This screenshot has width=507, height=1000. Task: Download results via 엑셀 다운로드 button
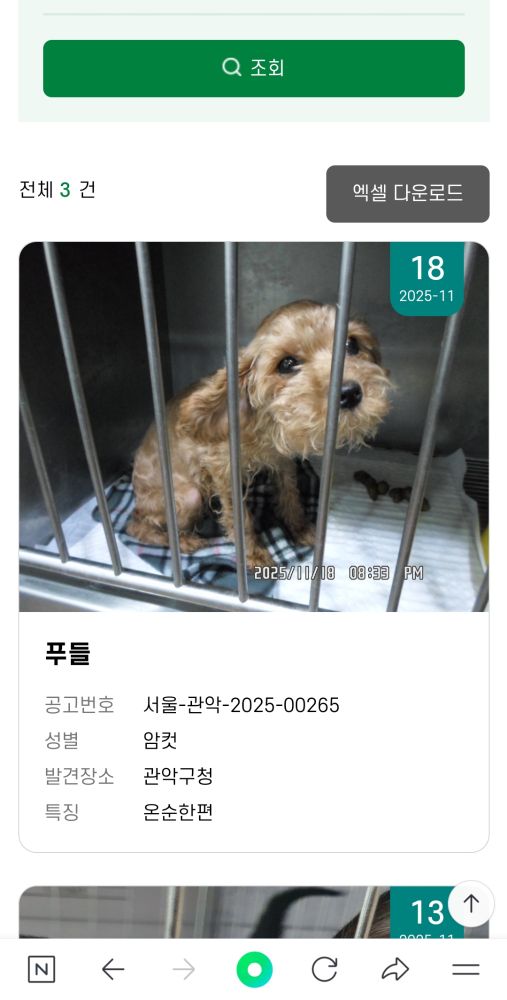pos(408,194)
